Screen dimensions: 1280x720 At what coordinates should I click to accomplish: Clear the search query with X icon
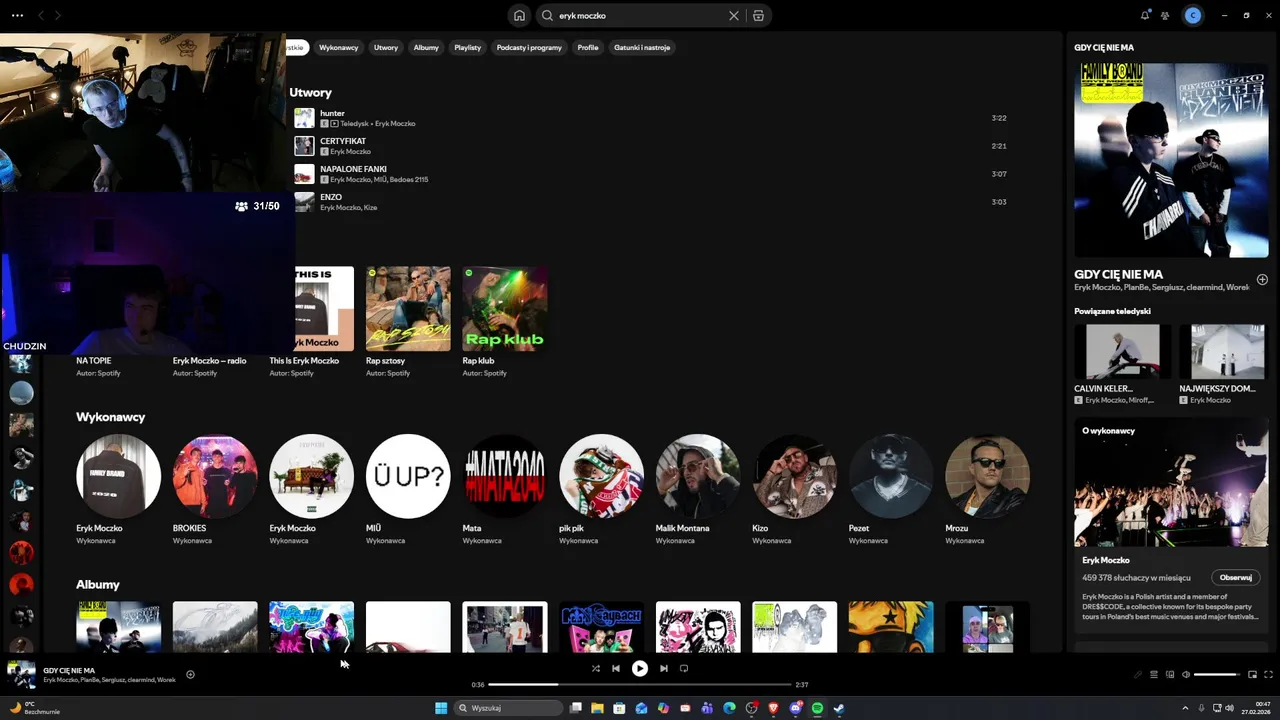point(734,16)
